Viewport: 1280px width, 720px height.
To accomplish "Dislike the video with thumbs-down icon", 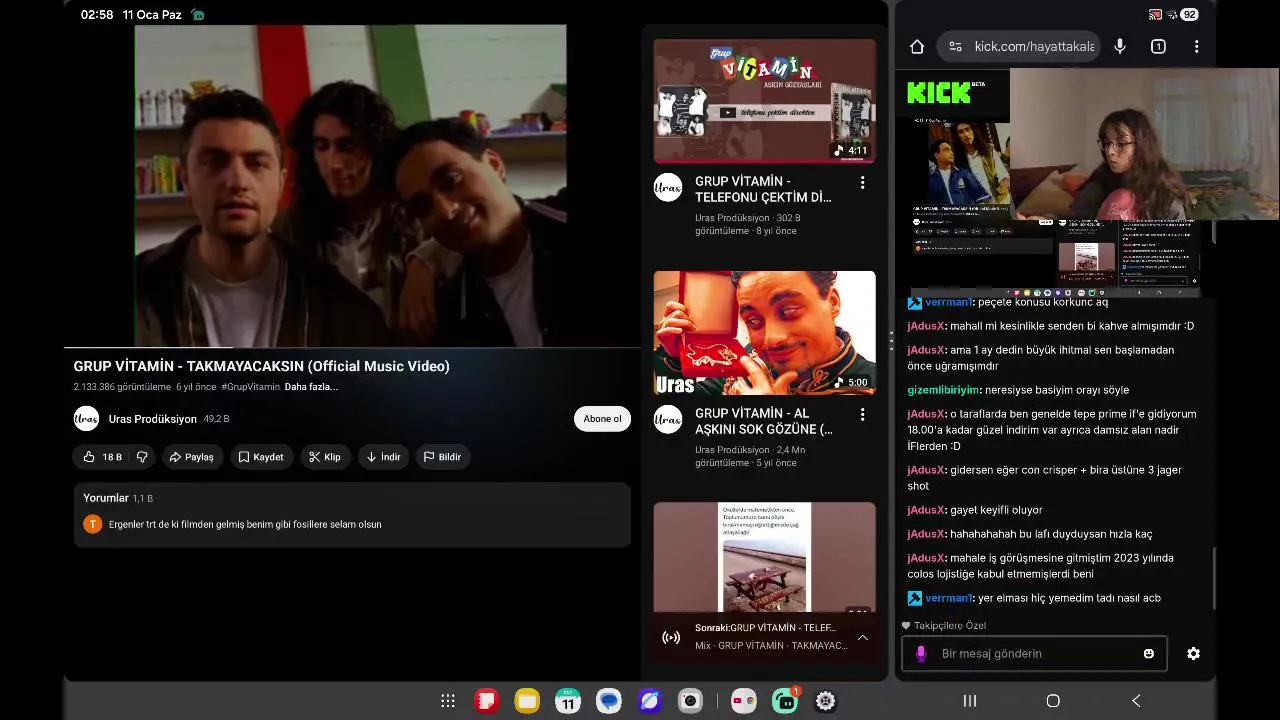I will tap(142, 457).
